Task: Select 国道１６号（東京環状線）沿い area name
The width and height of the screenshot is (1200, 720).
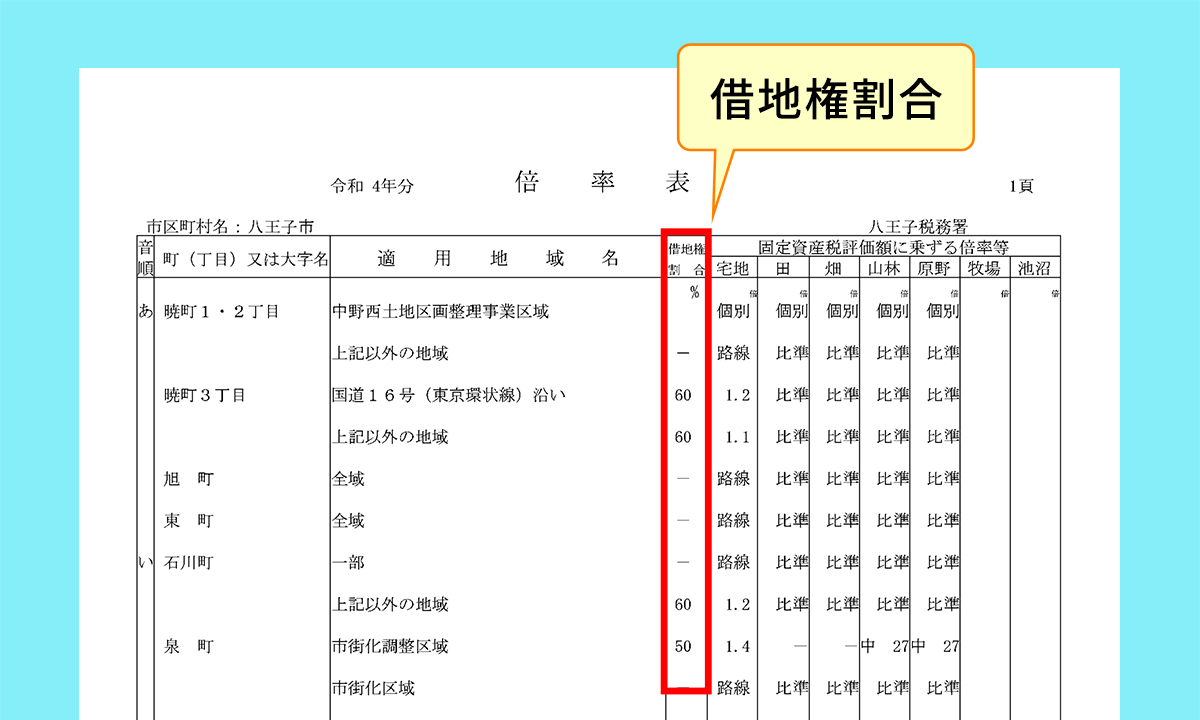Action: point(449,396)
